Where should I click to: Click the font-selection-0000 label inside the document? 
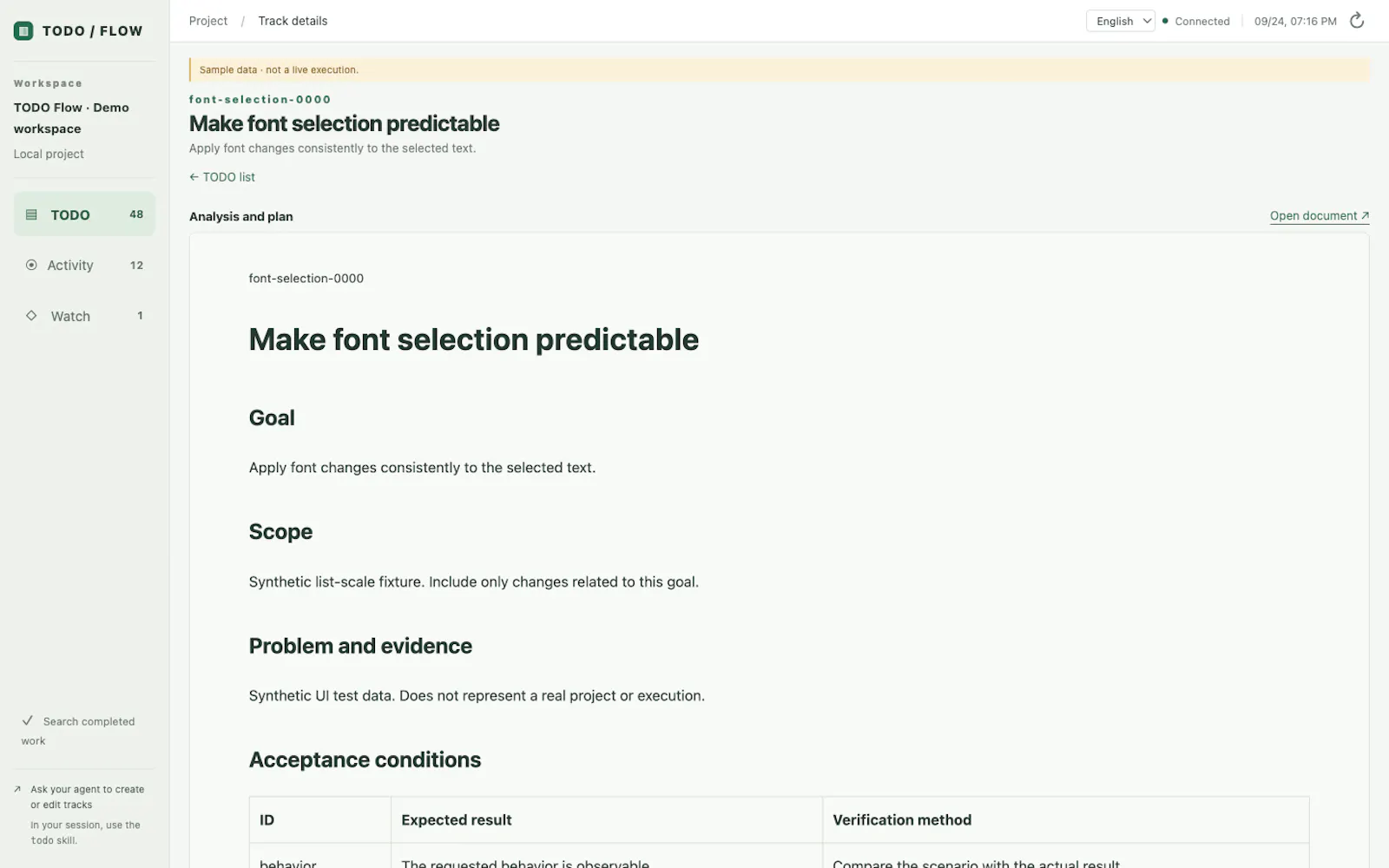point(306,278)
